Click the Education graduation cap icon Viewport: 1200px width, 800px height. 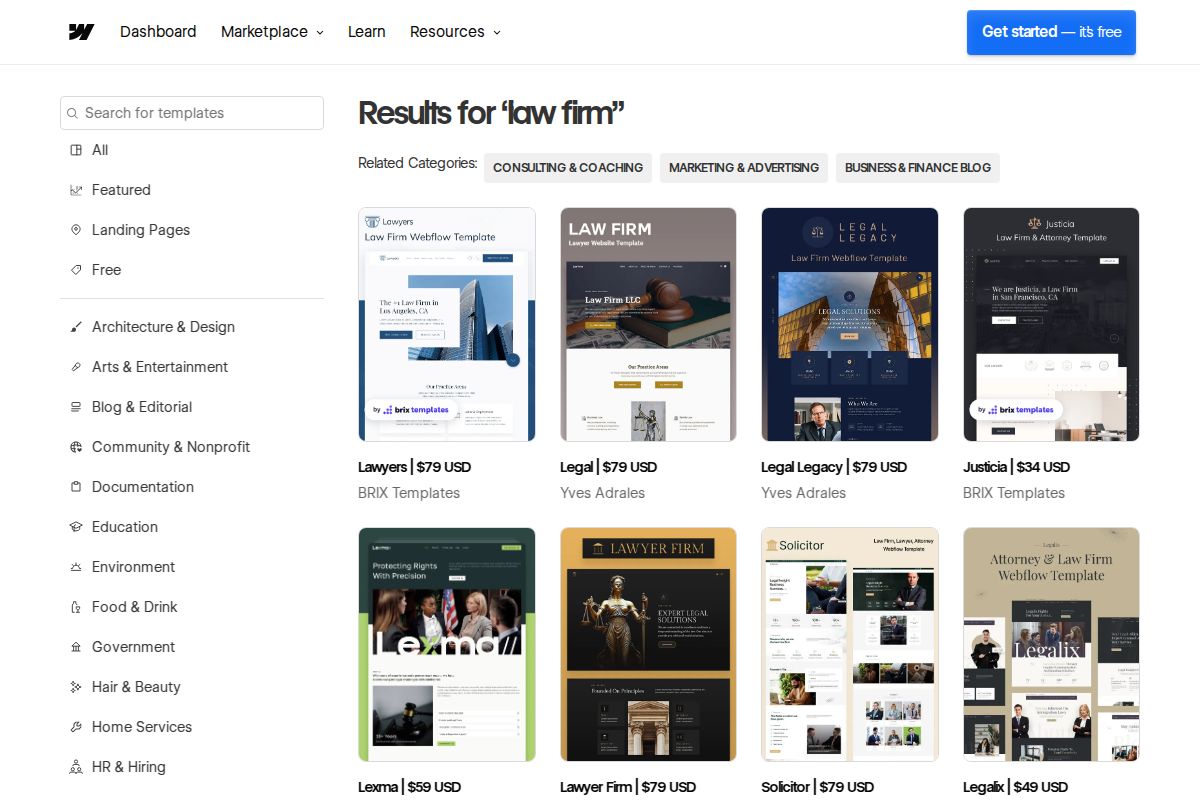pos(76,527)
